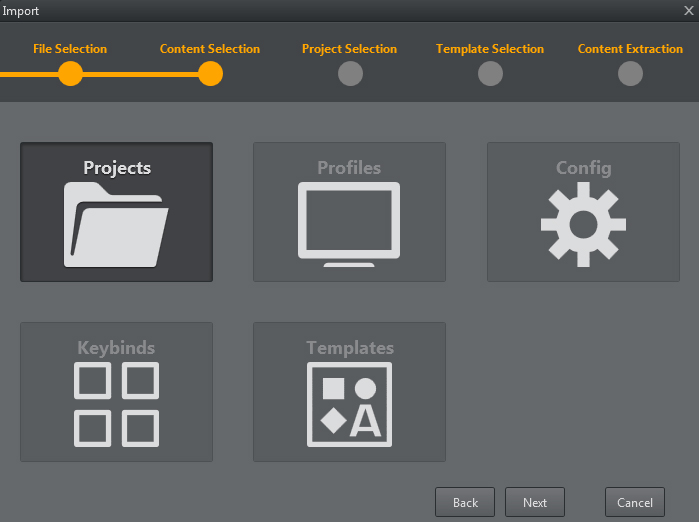This screenshot has height=522, width=699.
Task: Click the Template Selection step circle
Action: point(490,74)
